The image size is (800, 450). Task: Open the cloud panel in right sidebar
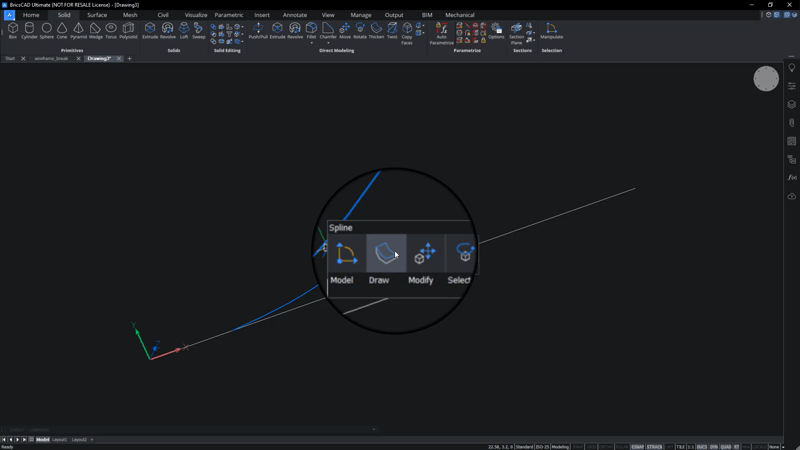(791, 196)
